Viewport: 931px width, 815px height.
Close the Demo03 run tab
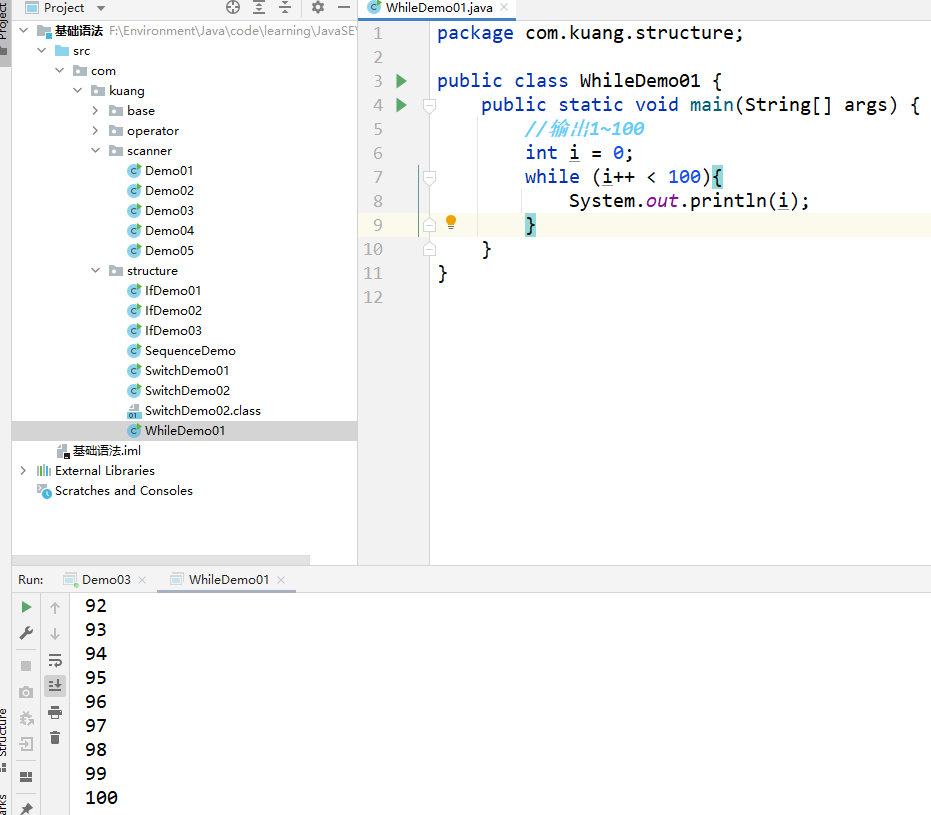click(142, 580)
